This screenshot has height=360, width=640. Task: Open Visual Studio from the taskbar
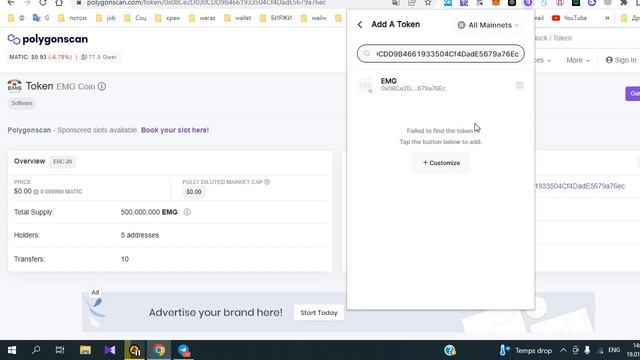[110, 350]
